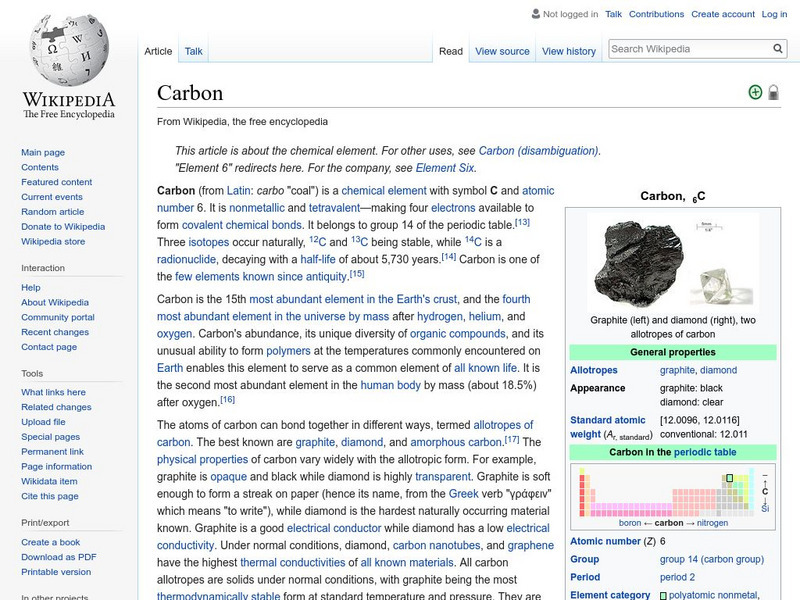Open few elements known since antiquity
Screen dimensions: 800x600
point(261,277)
